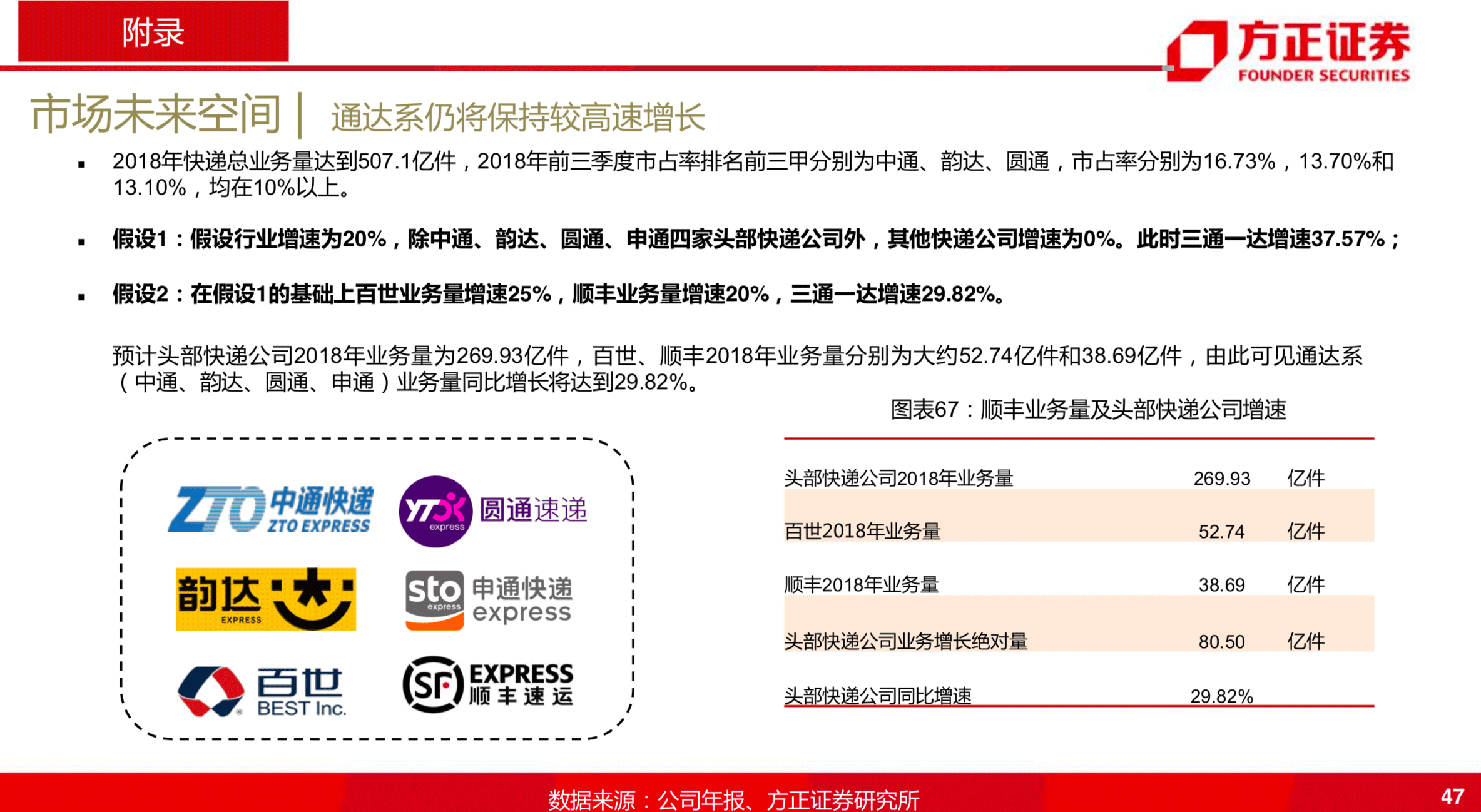This screenshot has height=812, width=1481.
Task: Click the 百世 BEST Inc. logo
Action: 262,691
